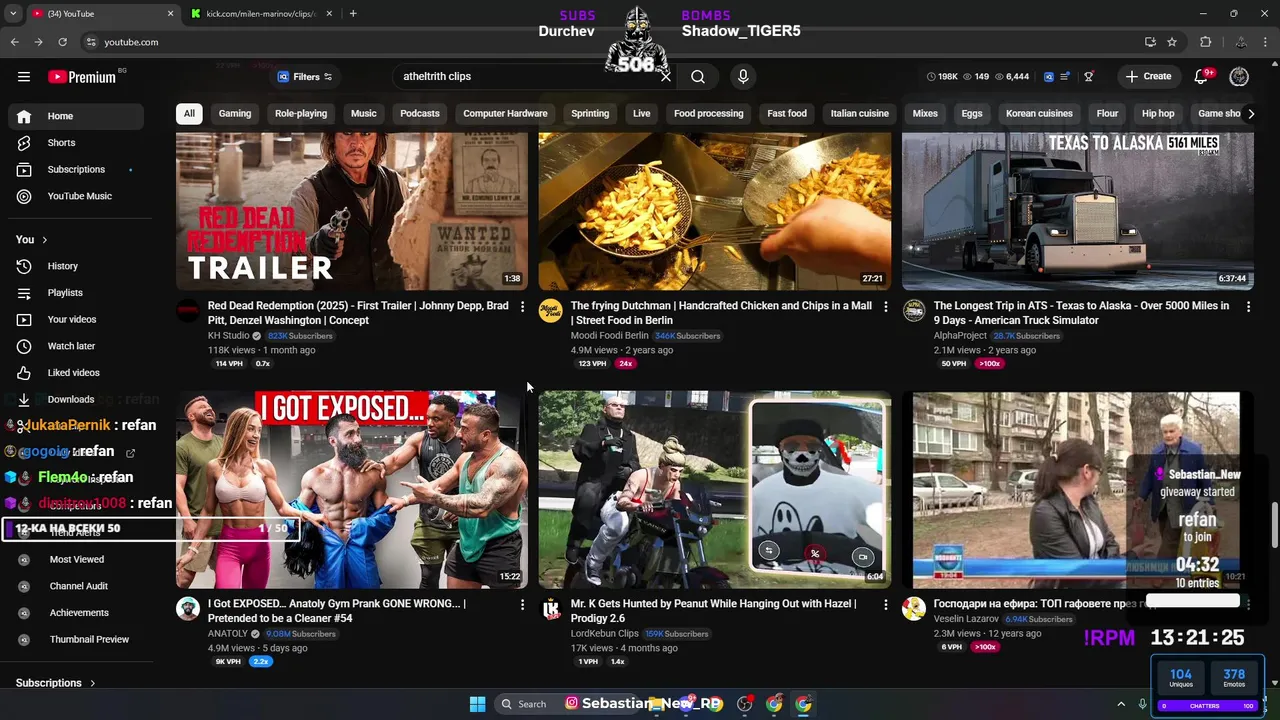Open Watch later in sidebar
This screenshot has width=1280, height=720.
(76, 346)
